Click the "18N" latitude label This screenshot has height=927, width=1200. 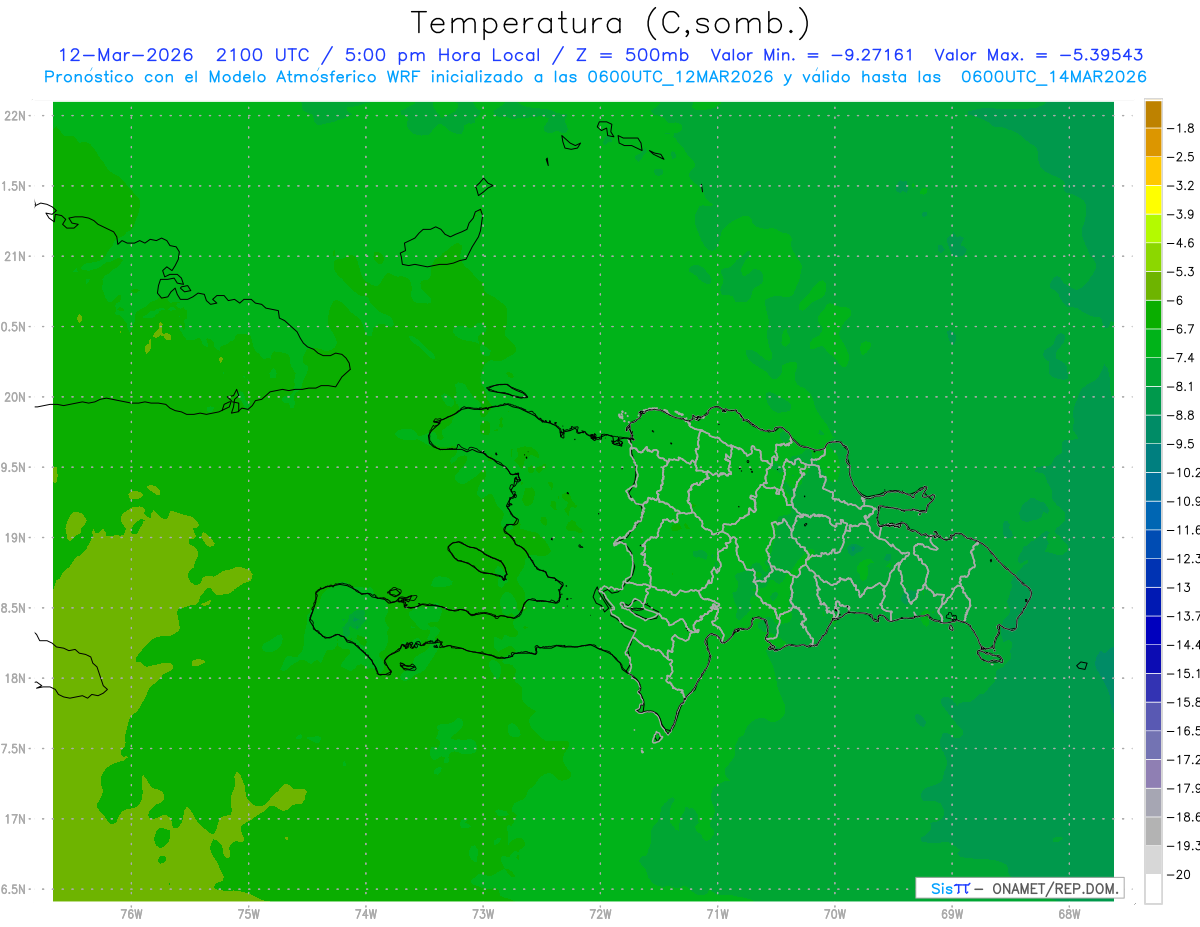(x=16, y=679)
